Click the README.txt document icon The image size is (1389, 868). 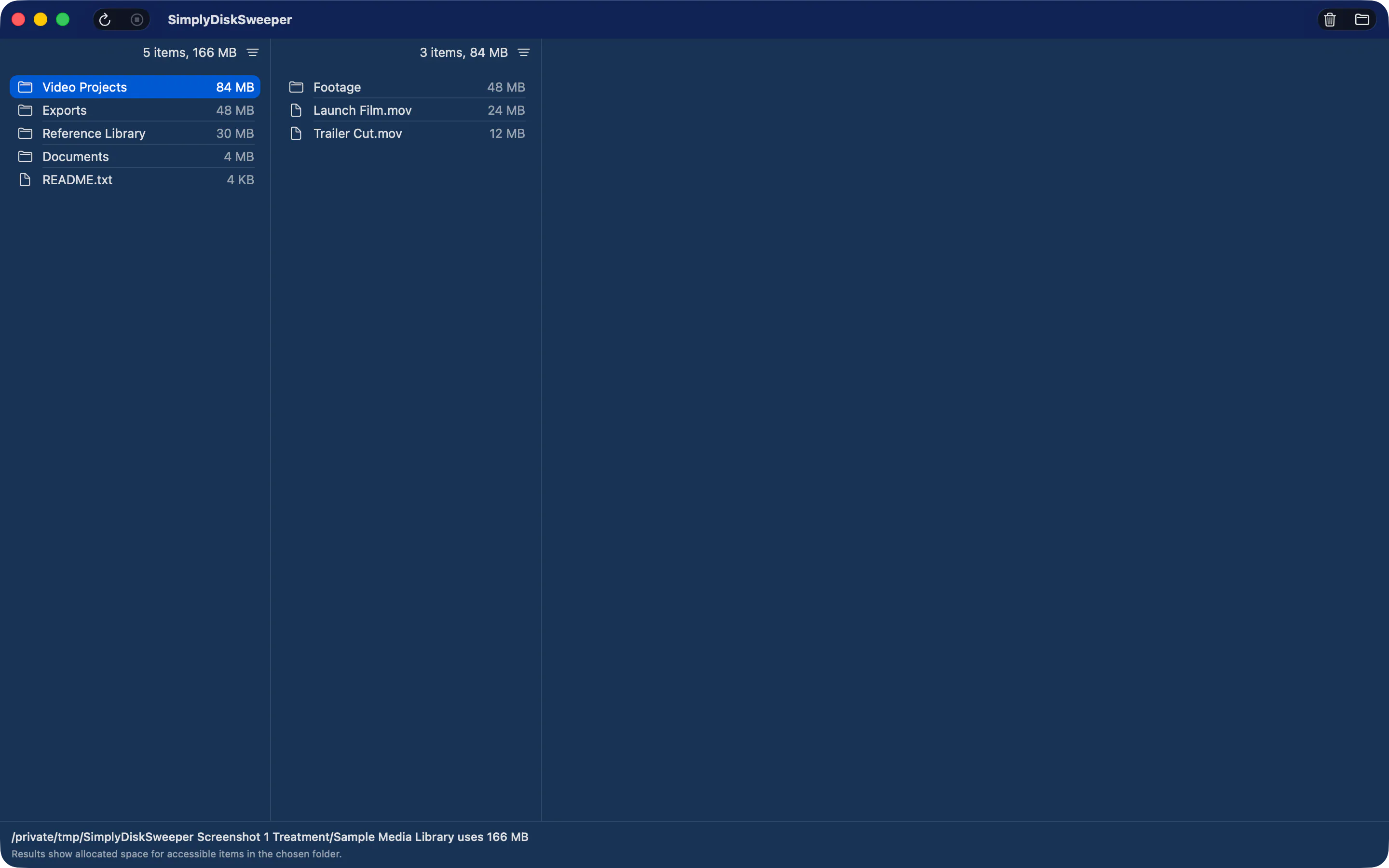tap(25, 180)
